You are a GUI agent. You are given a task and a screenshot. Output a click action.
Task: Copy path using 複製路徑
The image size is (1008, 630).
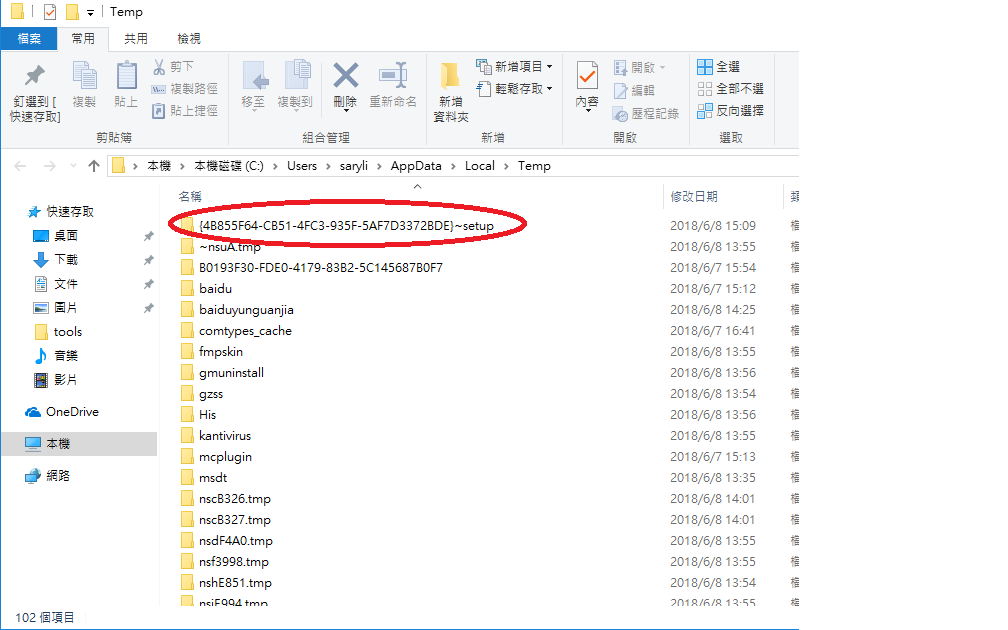point(185,89)
